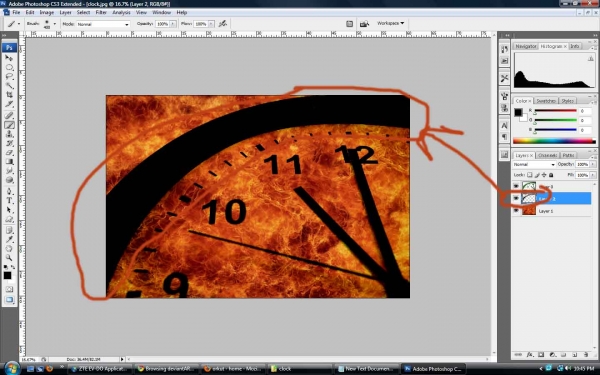Viewport: 600px width, 375px height.
Task: Open the layer Fill arrow
Action: [593, 175]
